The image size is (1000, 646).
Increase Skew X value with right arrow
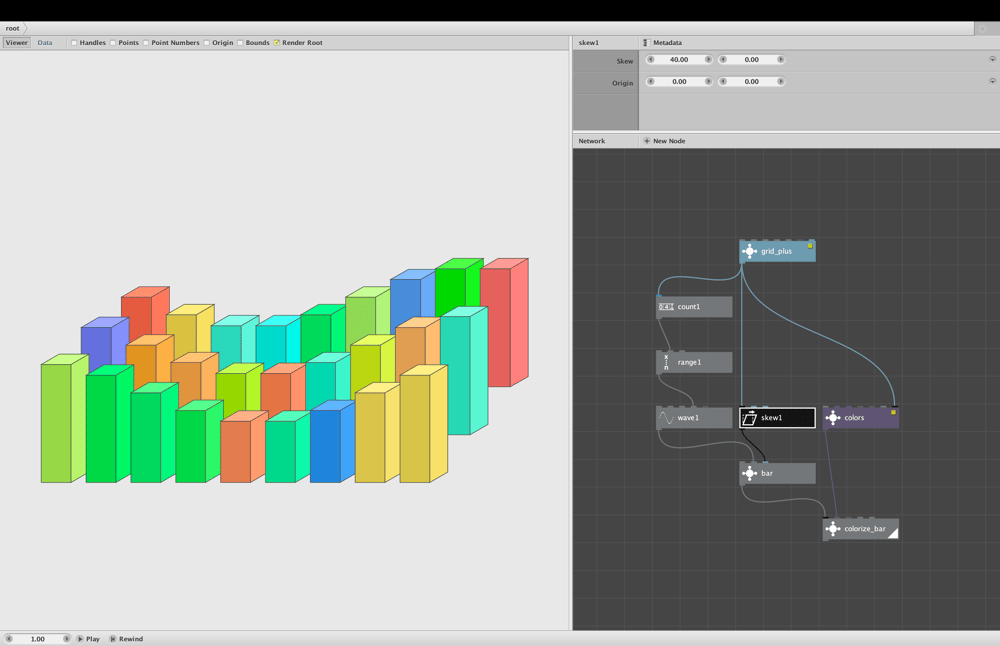(708, 59)
